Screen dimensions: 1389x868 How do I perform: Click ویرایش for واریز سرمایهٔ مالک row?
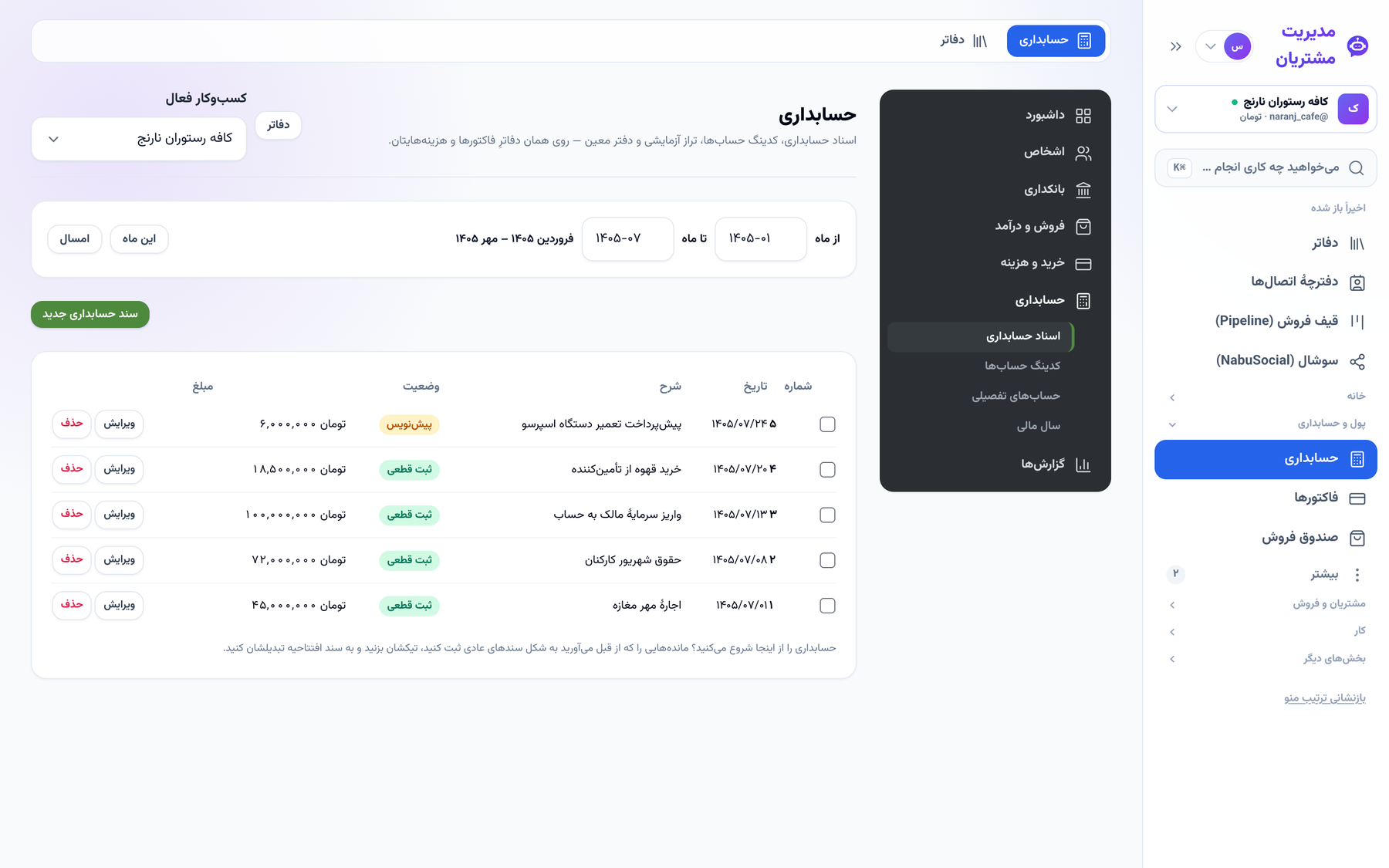coord(119,515)
